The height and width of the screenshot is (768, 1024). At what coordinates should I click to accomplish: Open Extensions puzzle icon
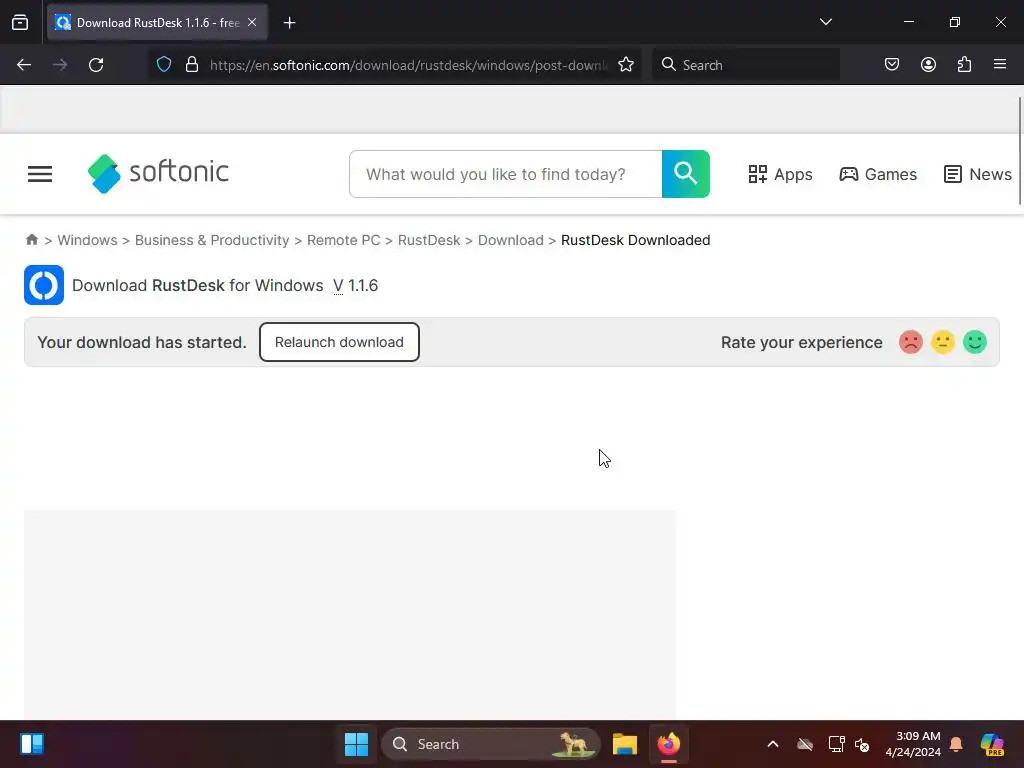pyautogui.click(x=964, y=65)
